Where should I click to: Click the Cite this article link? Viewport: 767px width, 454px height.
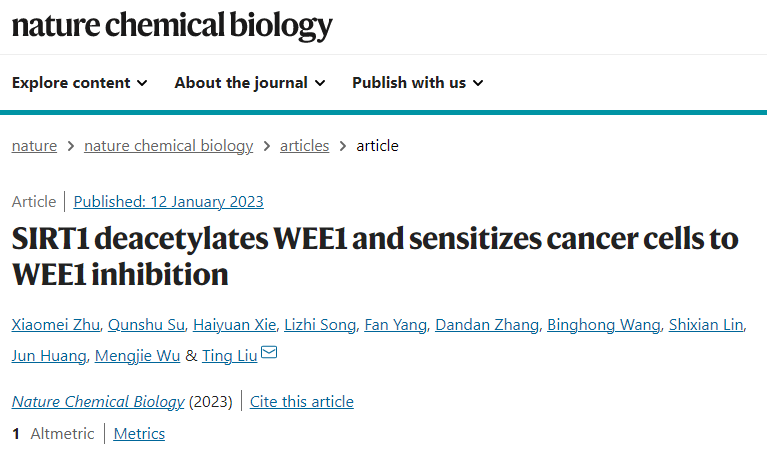[302, 402]
